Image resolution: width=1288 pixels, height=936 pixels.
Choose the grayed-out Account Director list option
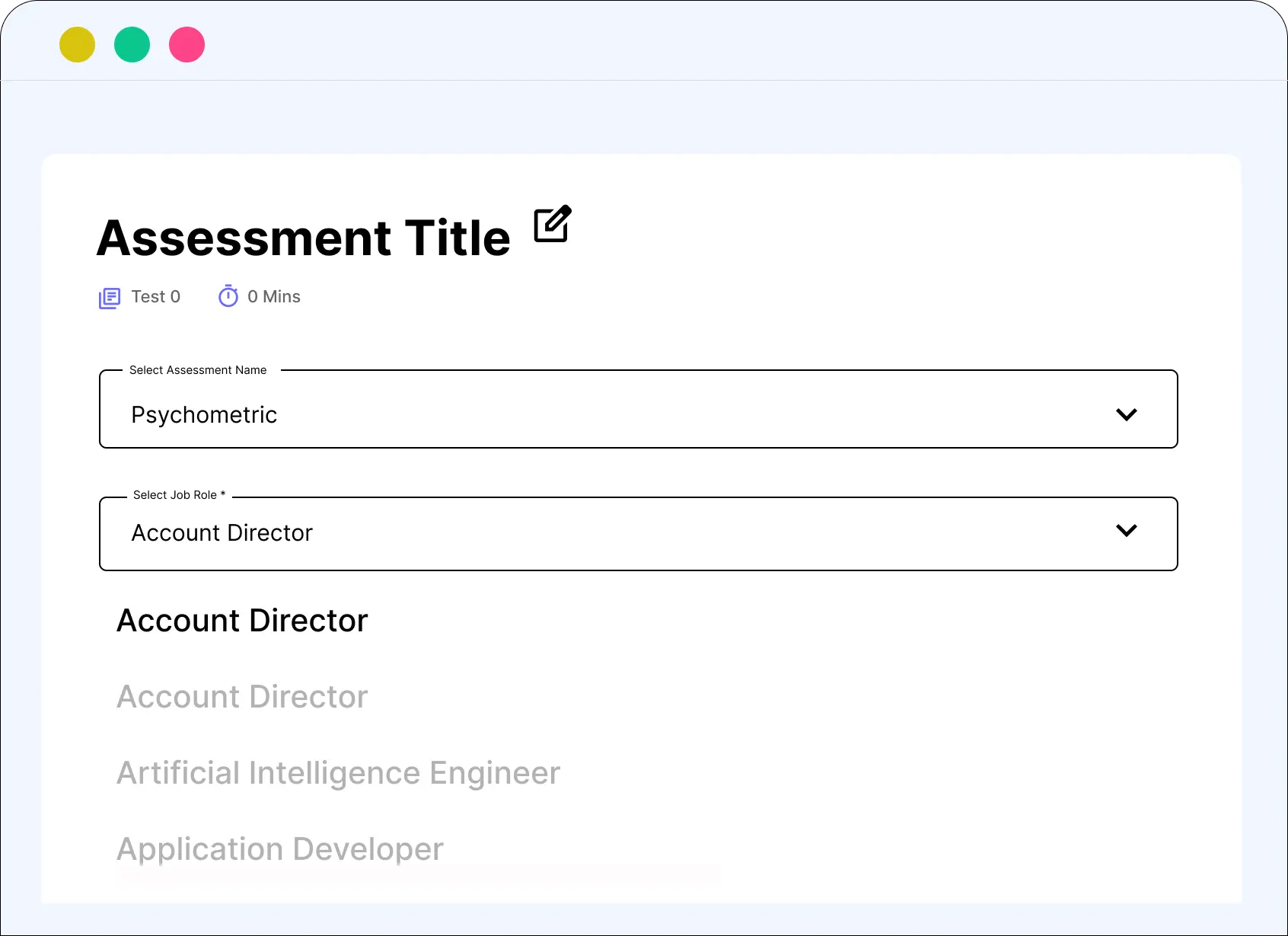tap(242, 697)
